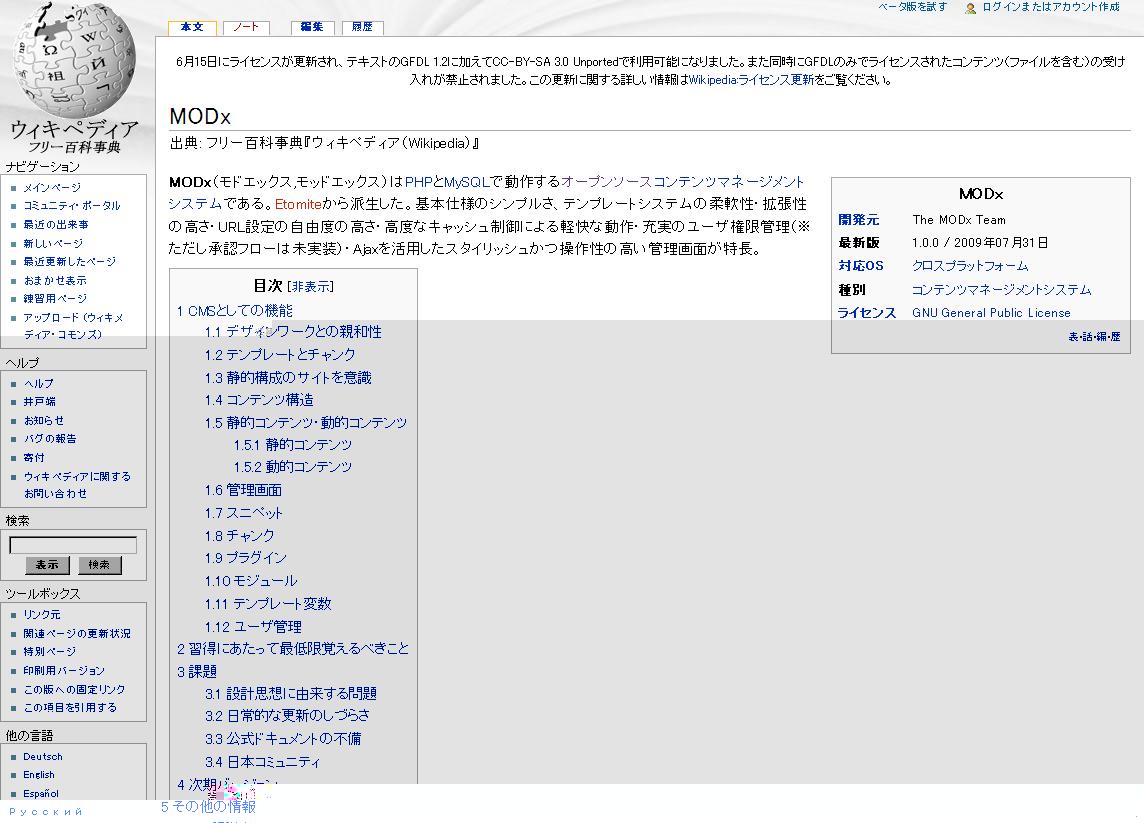1144x823 pixels.
Task: Open the 履歴 tab
Action: click(x=362, y=27)
